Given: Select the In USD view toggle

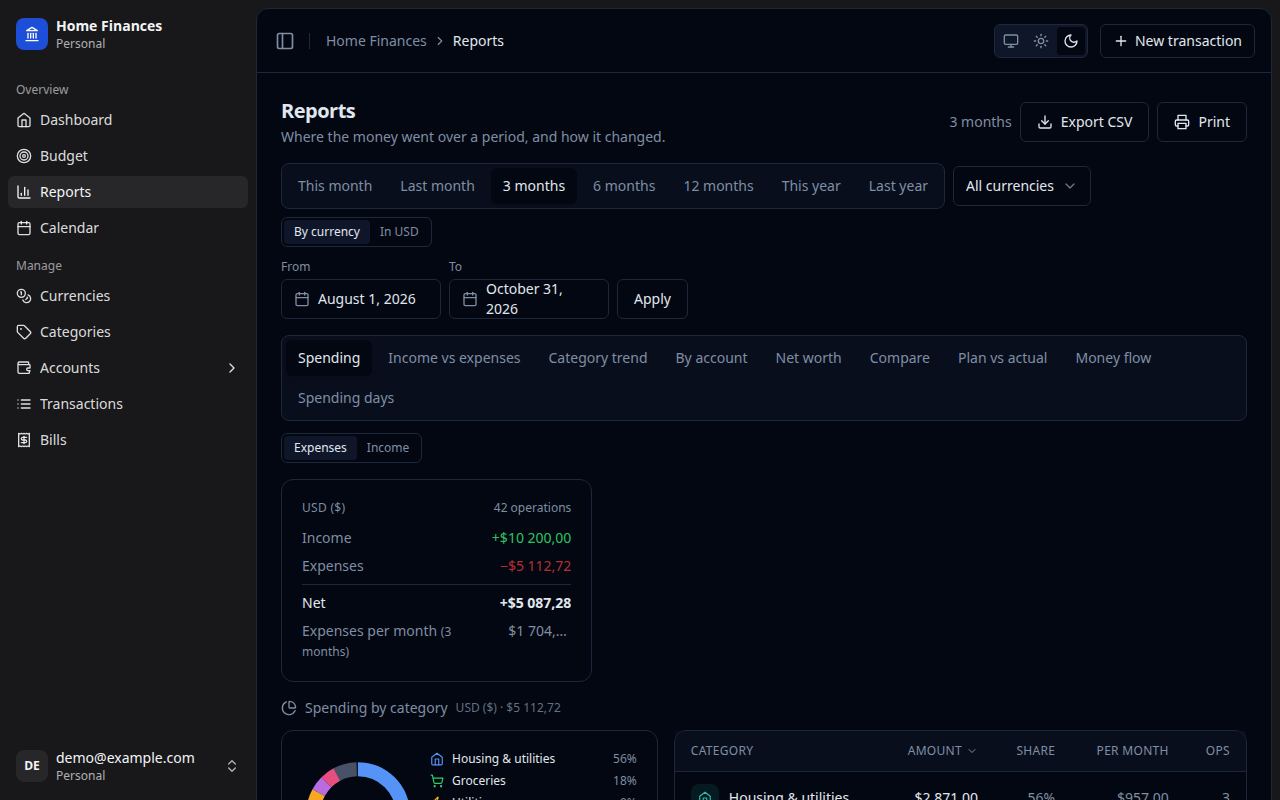Looking at the screenshot, I should coord(399,232).
